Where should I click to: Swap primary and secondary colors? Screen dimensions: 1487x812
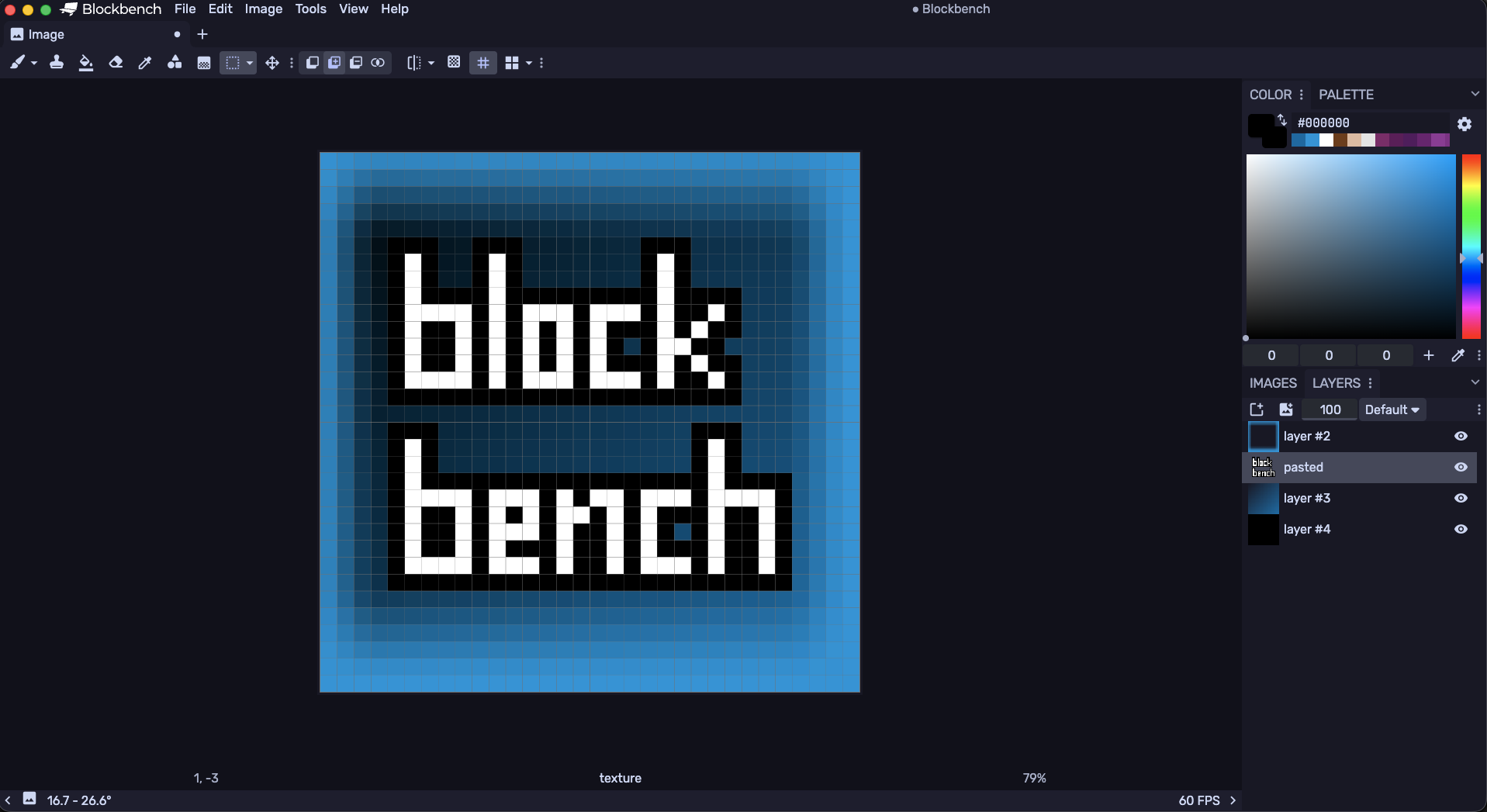[x=1282, y=119]
